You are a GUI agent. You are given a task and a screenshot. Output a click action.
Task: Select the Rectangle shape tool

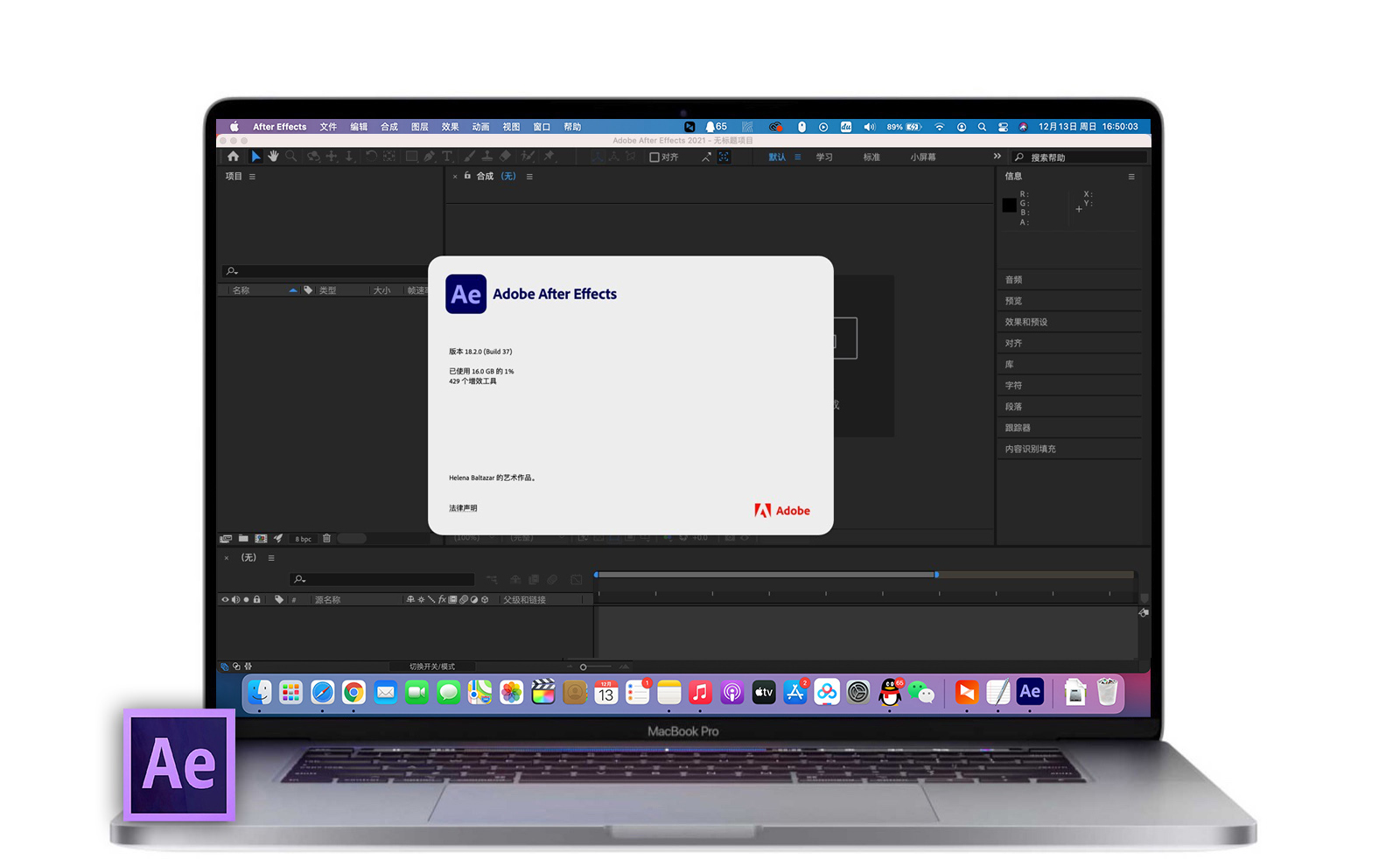(411, 157)
